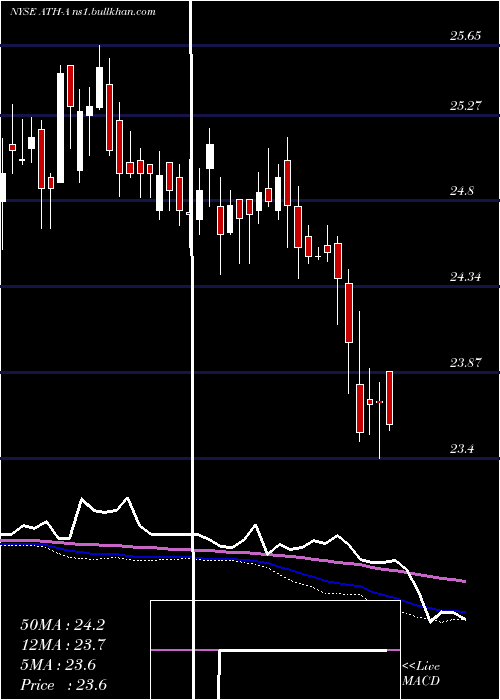Click the 24.34 price level label
The width and height of the screenshot is (500, 700).
[466, 277]
